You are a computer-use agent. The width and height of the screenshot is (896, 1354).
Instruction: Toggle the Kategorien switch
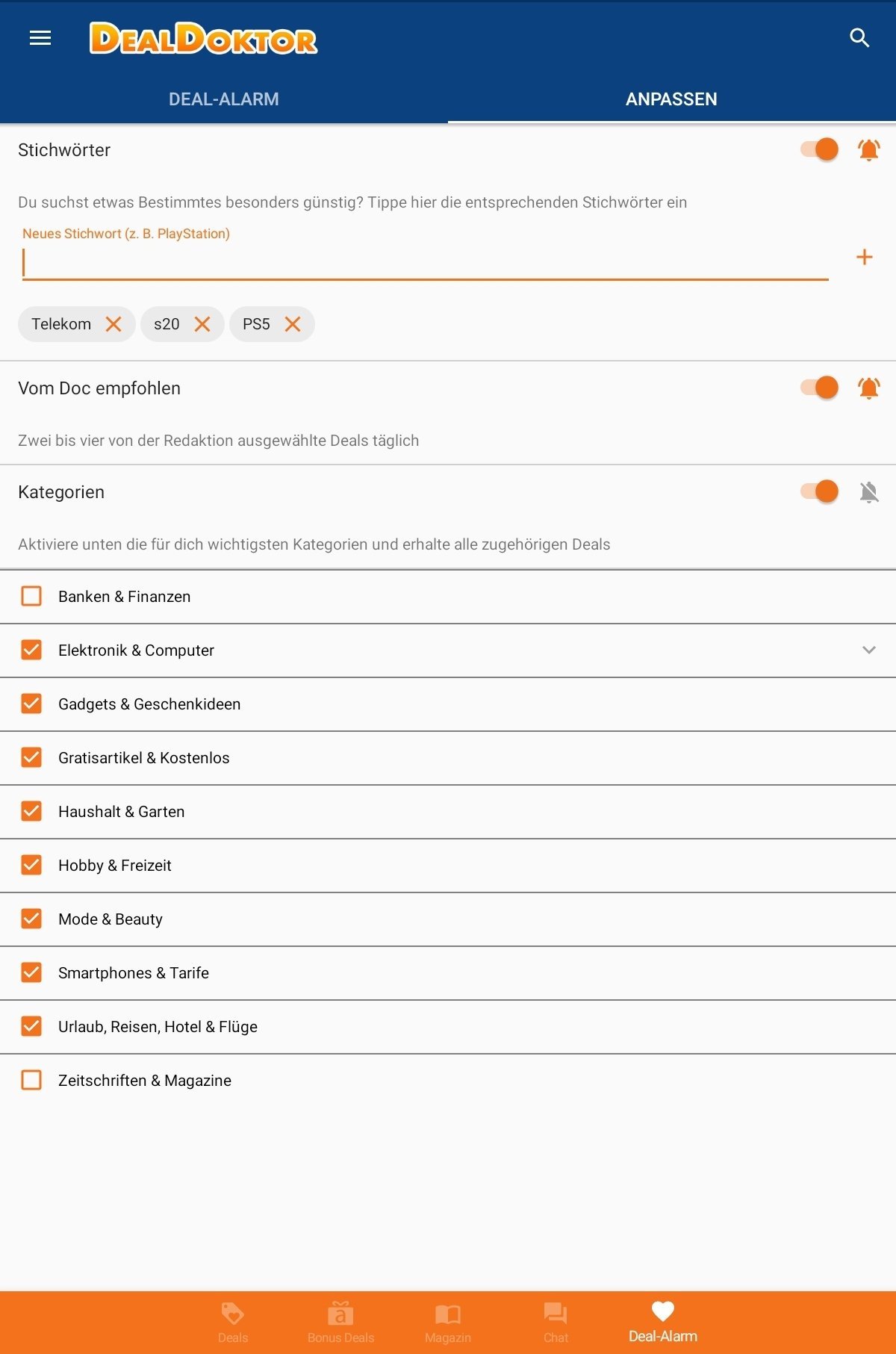tap(819, 491)
